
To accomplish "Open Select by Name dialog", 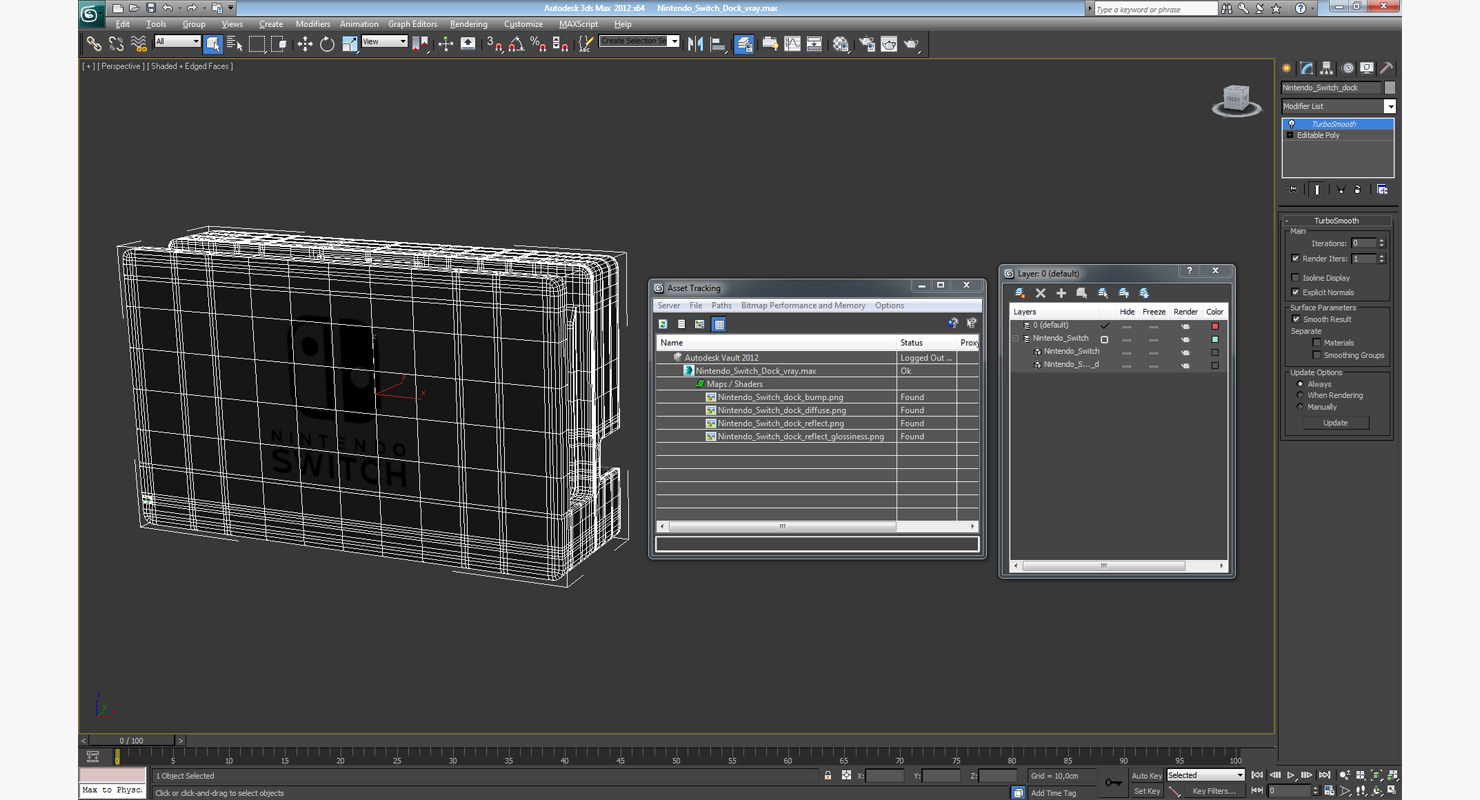I will click(x=235, y=44).
